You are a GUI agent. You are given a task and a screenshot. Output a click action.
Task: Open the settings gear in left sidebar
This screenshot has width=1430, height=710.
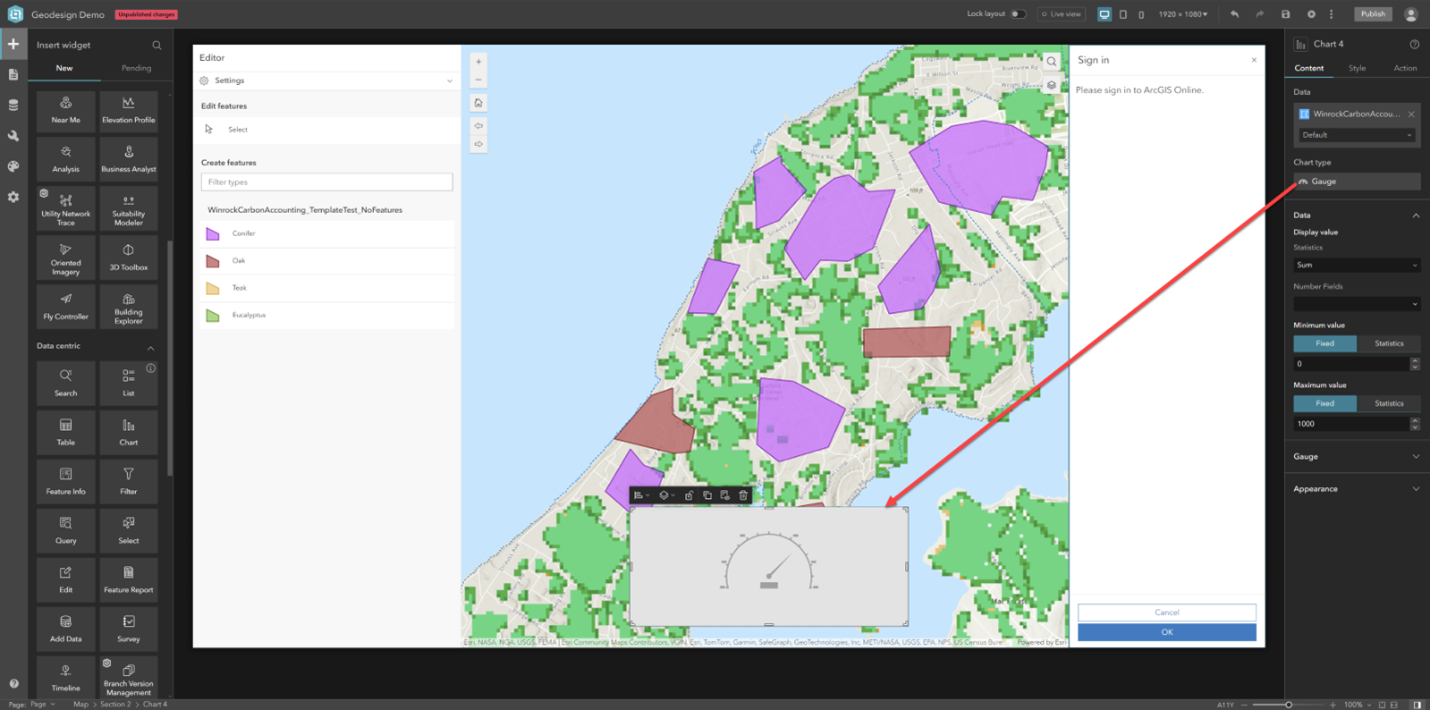point(13,197)
